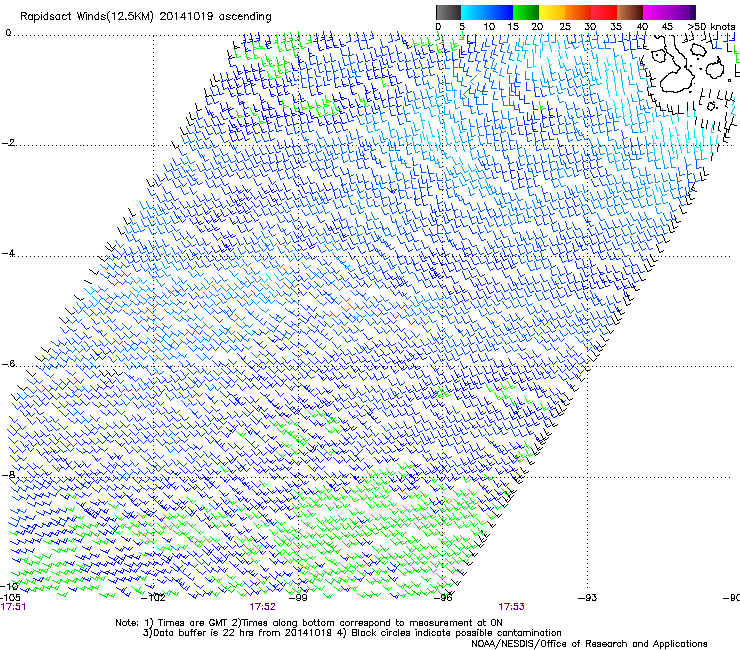740x650 pixels.
Task: Click the latitude label '-2'
Action: (x=8, y=143)
